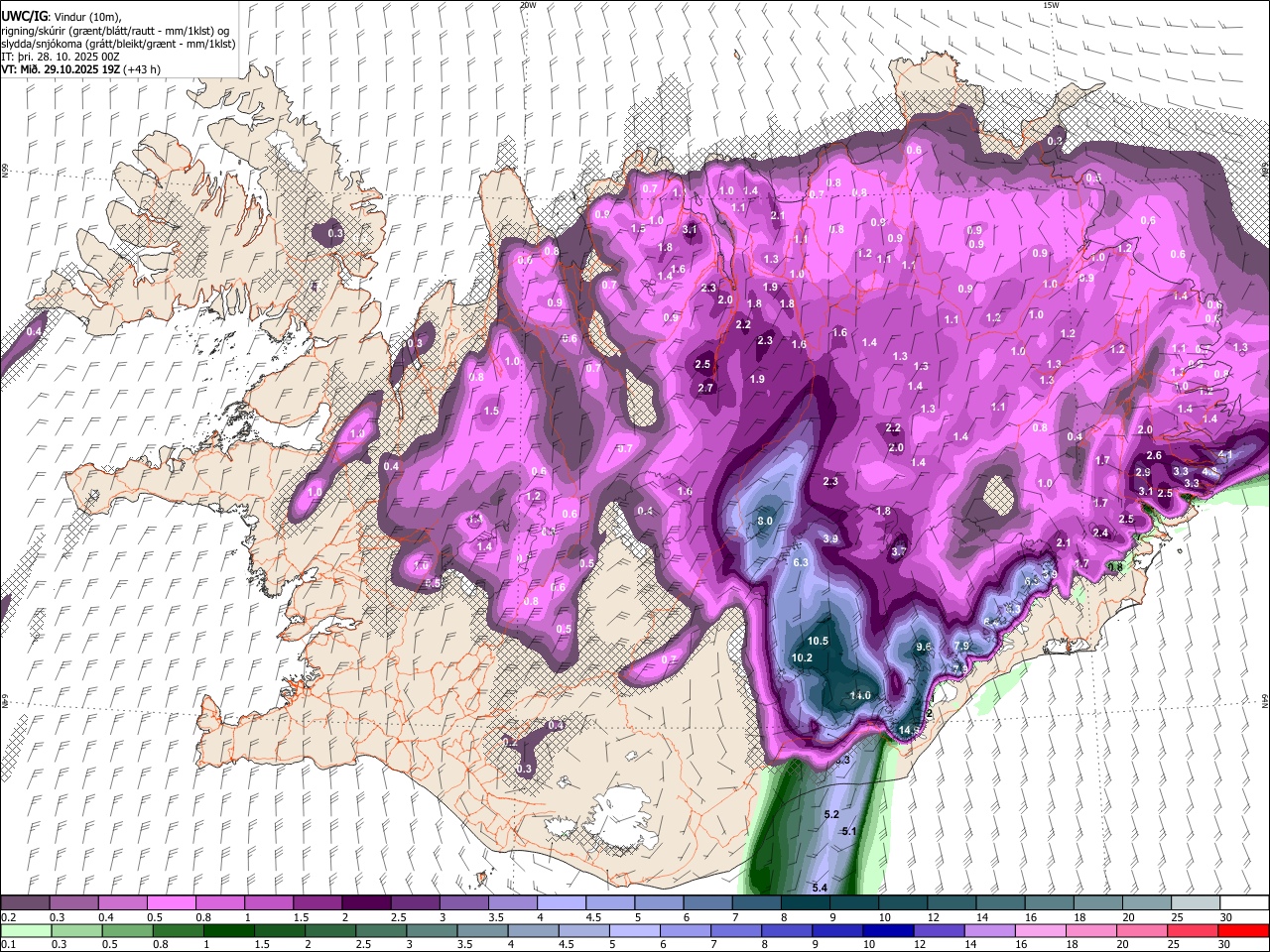The width and height of the screenshot is (1270, 952).
Task: Click the 0.1 label in legend scale
Action: click(8, 944)
